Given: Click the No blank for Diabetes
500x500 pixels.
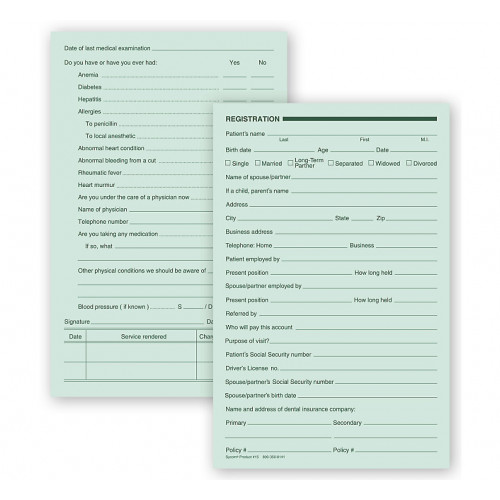Looking at the screenshot, I should click(262, 88).
